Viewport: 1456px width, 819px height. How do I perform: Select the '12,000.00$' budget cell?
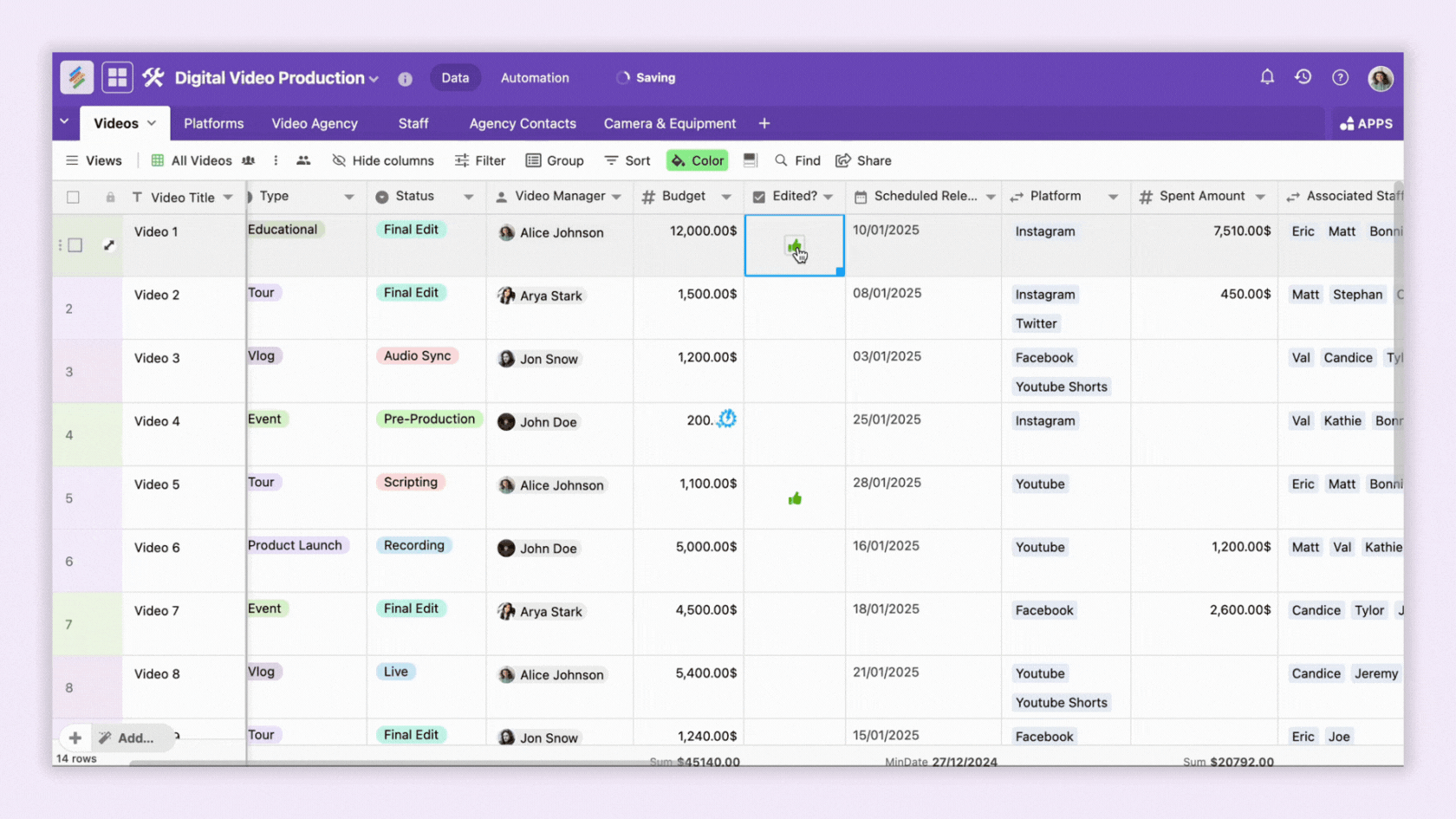point(689,245)
